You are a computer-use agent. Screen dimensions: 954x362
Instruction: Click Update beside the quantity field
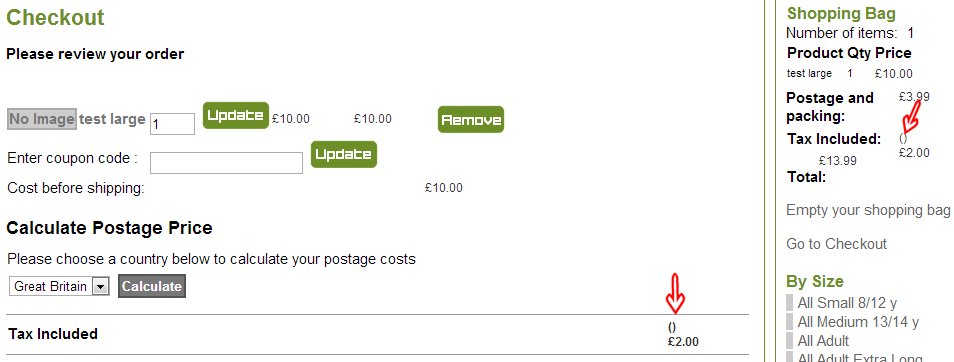235,116
